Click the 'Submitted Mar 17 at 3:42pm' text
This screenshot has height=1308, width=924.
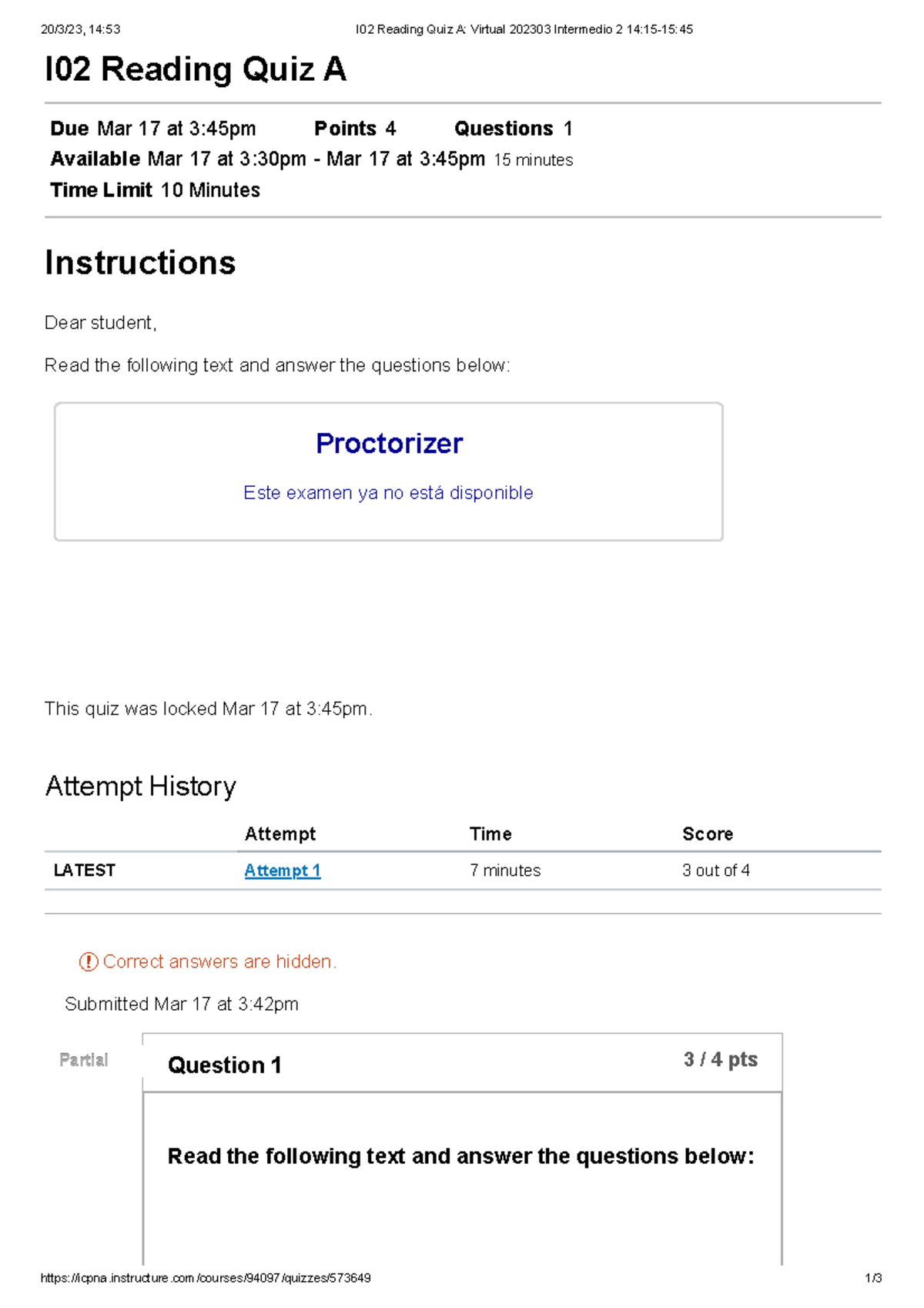tap(182, 1004)
